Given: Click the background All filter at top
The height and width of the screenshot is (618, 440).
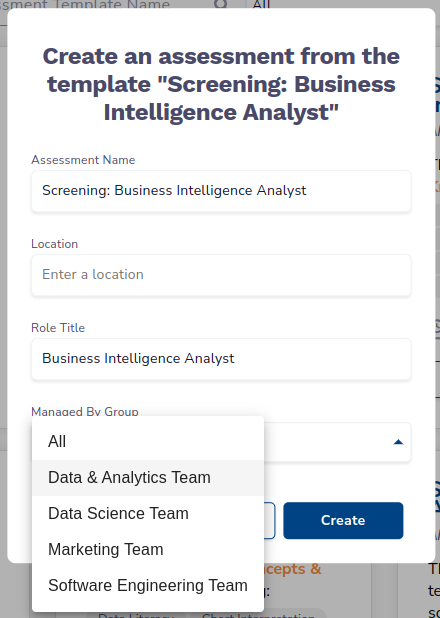Looking at the screenshot, I should click(x=261, y=4).
